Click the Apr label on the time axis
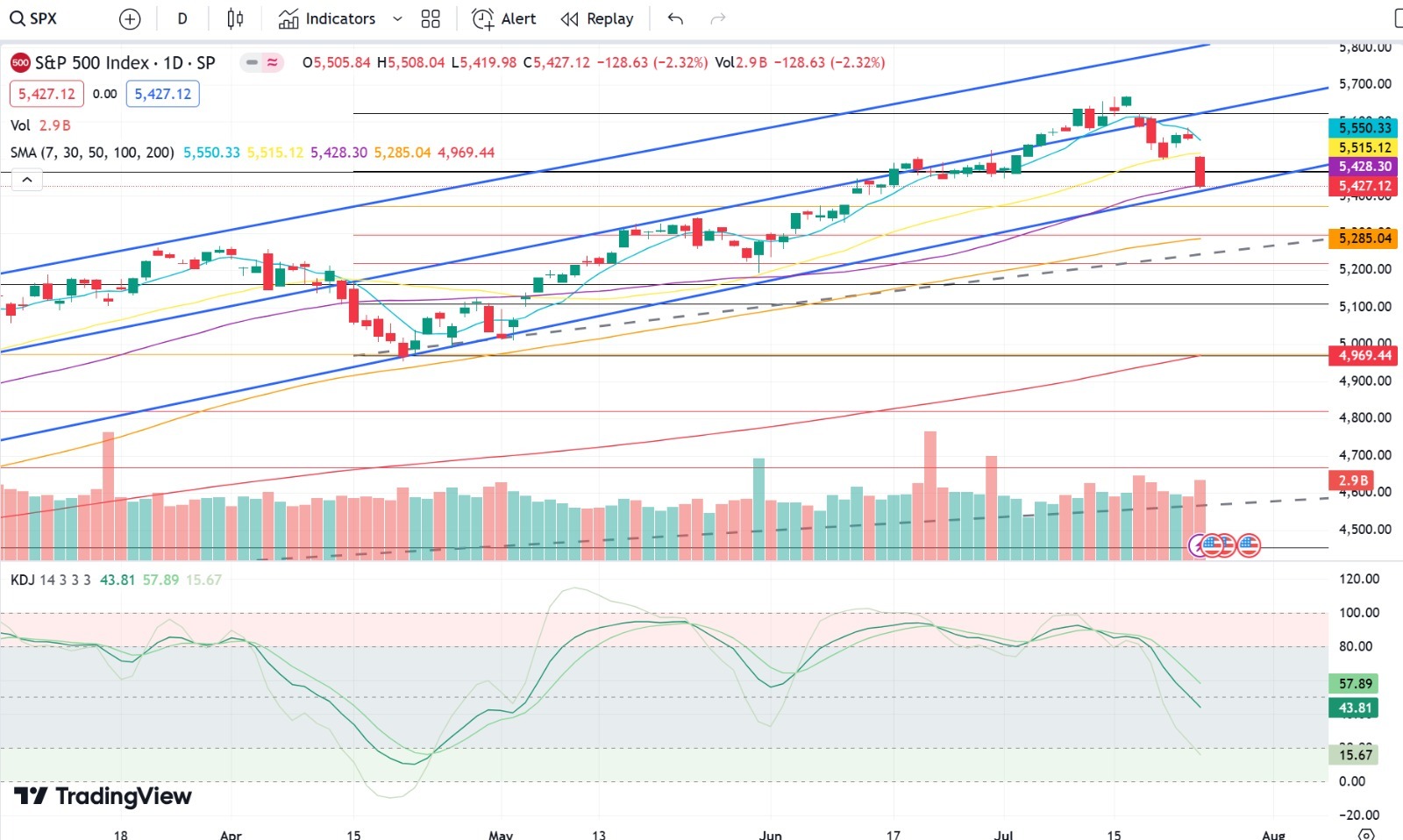Viewport: 1403px width, 840px height. point(231,834)
